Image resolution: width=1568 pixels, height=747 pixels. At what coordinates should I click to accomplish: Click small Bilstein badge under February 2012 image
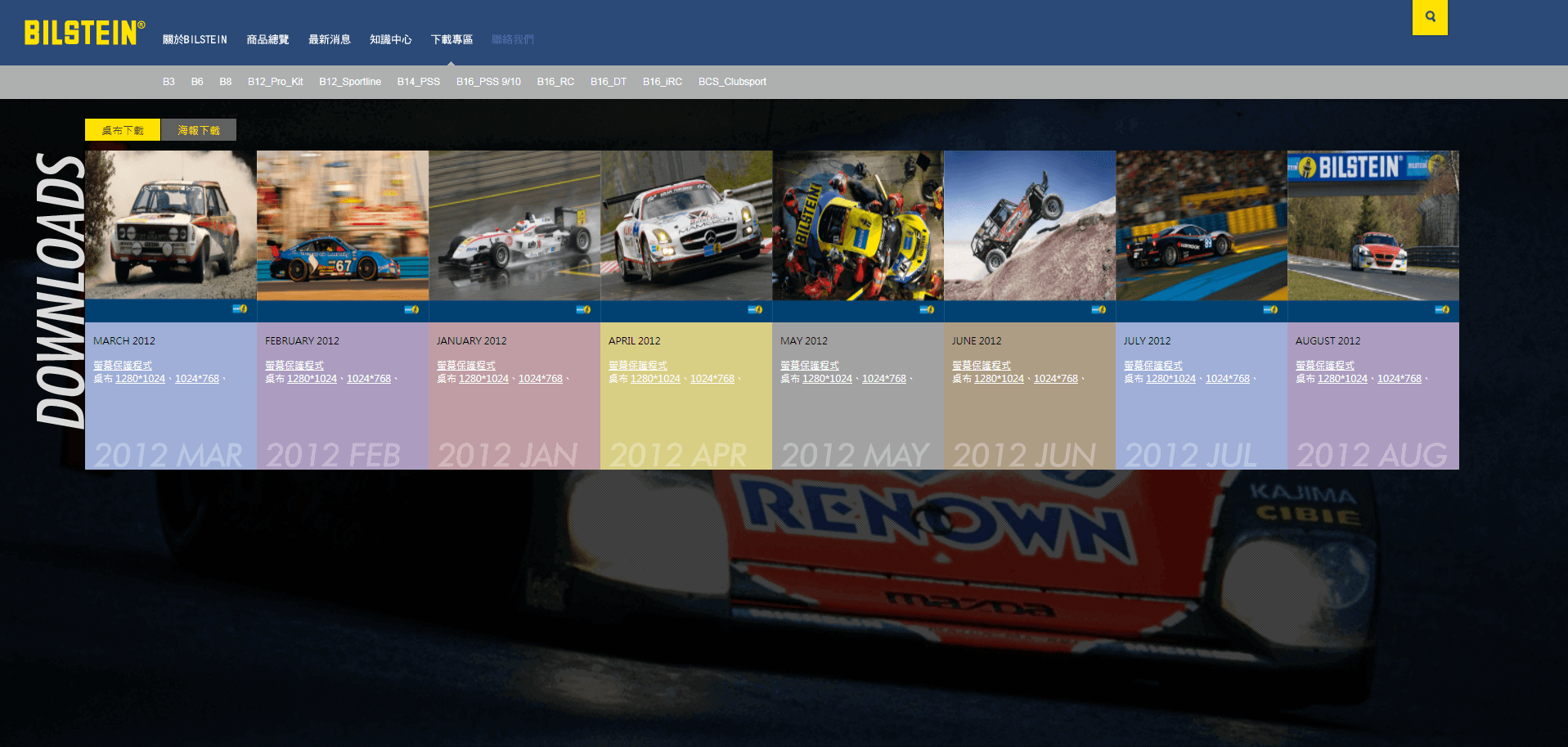411,309
